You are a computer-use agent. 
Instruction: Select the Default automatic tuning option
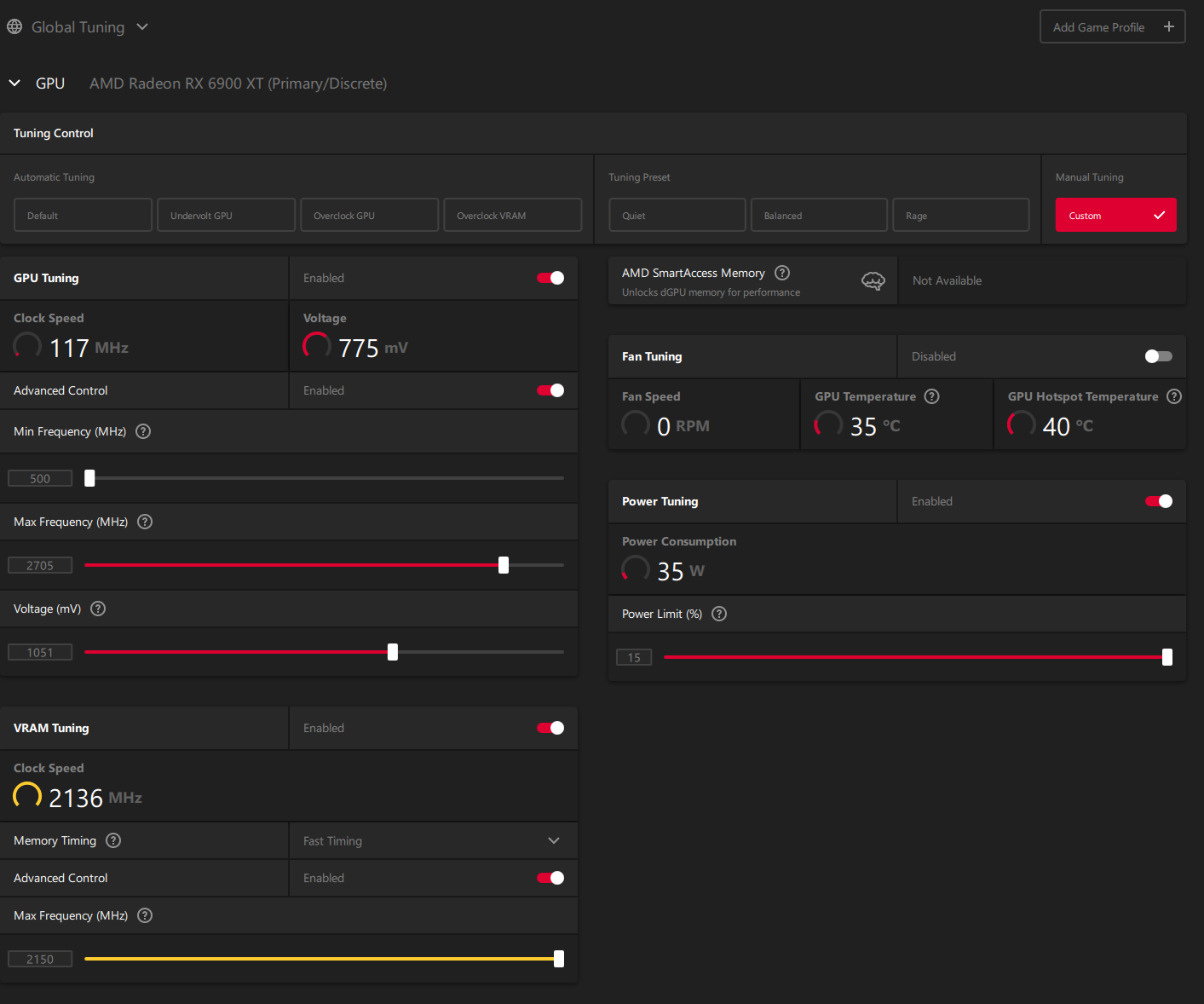coord(83,216)
